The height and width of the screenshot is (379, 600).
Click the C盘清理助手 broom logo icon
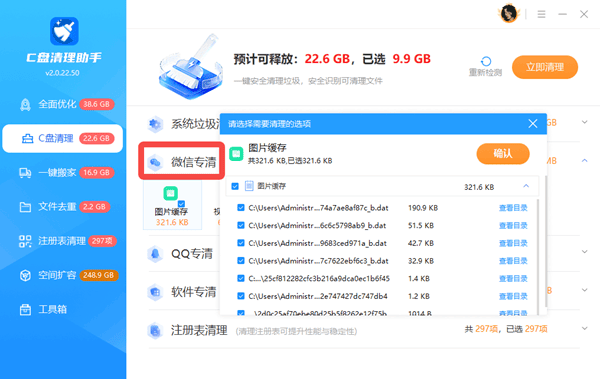64,31
